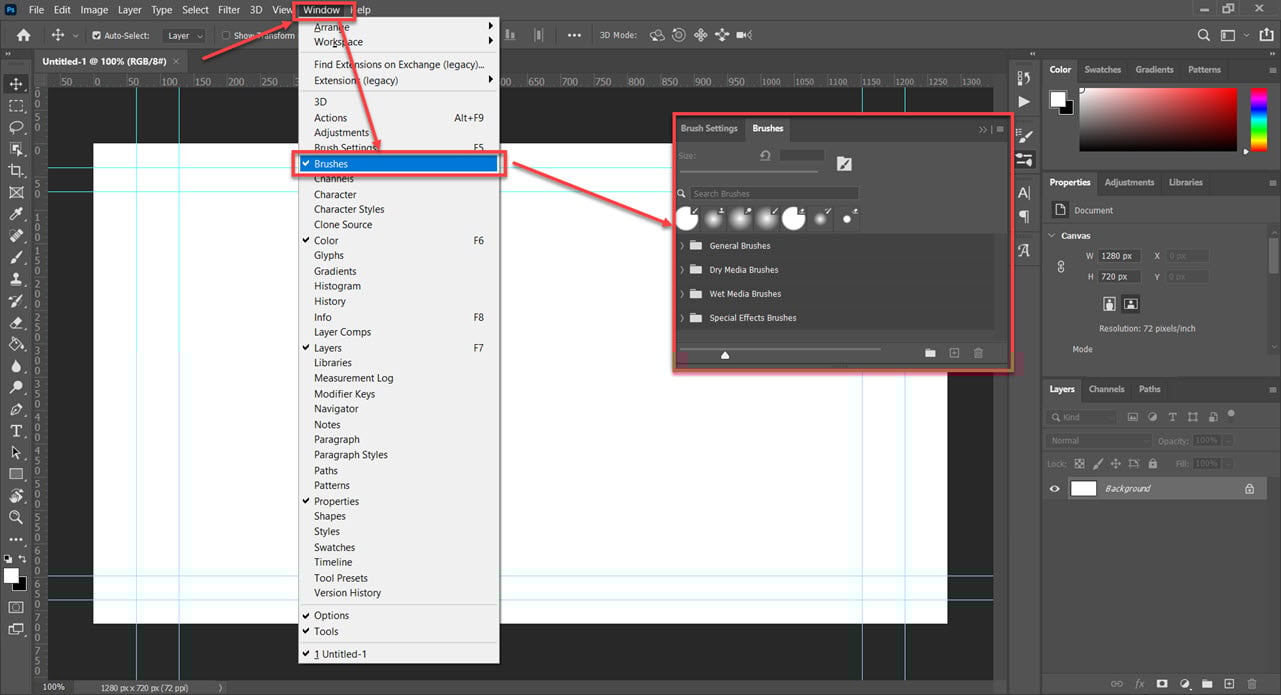Add a layer style with fx icon
Screen dimensions: 1281x695
[1140, 684]
